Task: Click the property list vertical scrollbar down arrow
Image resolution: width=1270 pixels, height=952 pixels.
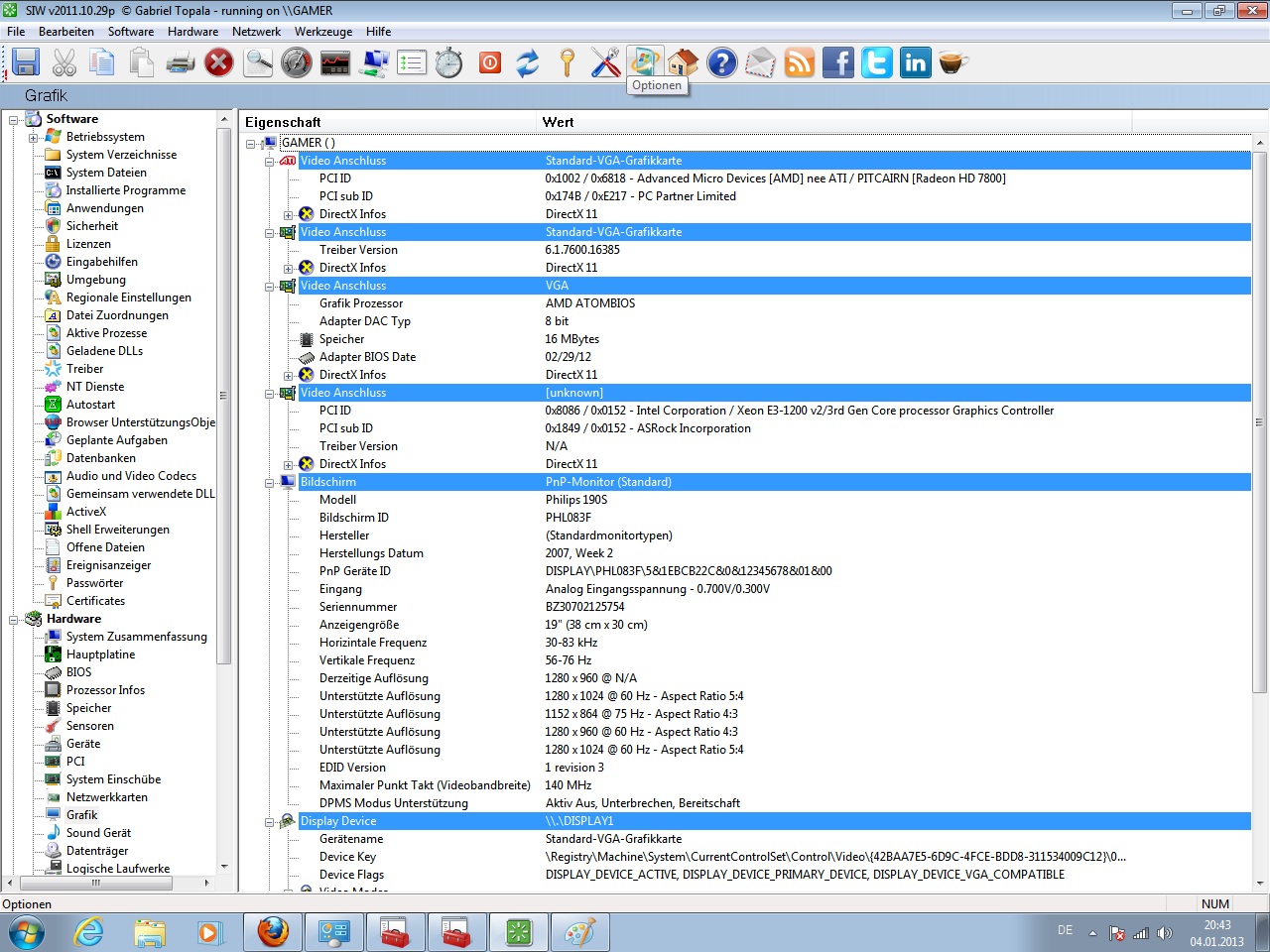Action: (1260, 883)
